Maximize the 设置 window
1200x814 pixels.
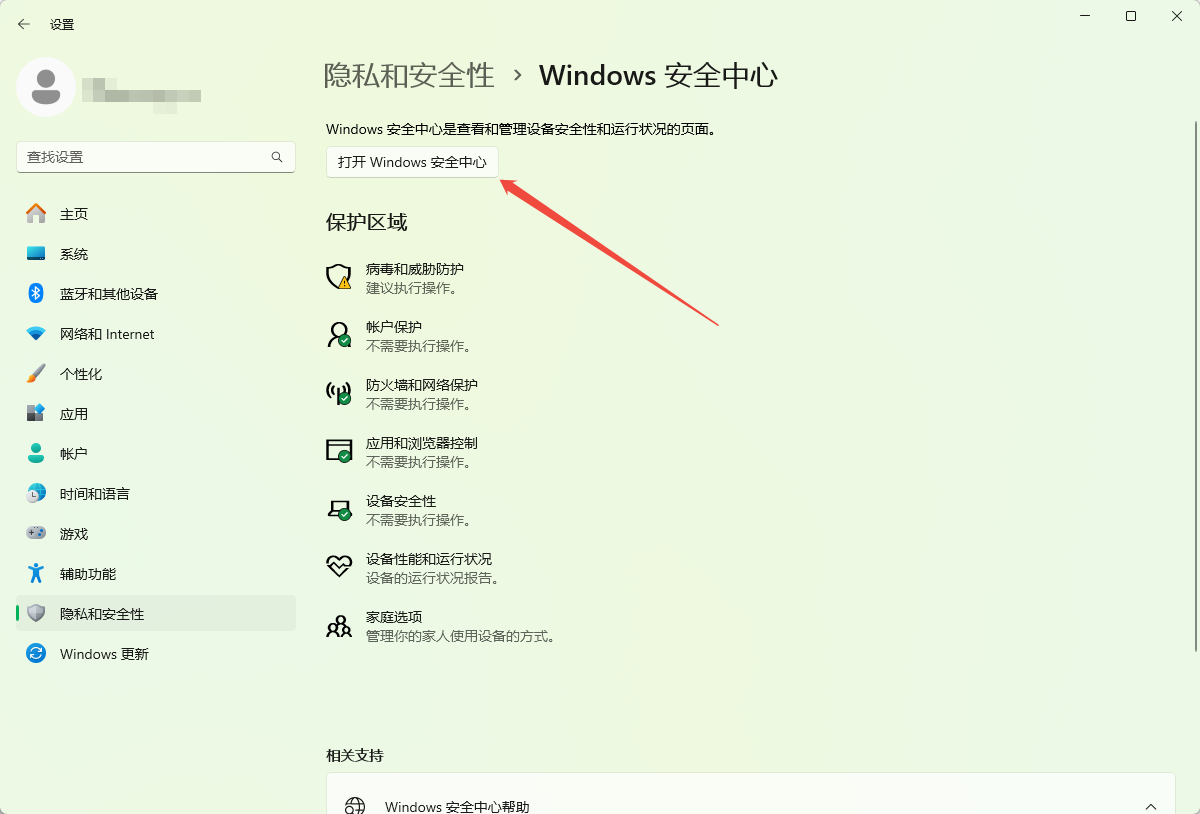tap(1131, 16)
